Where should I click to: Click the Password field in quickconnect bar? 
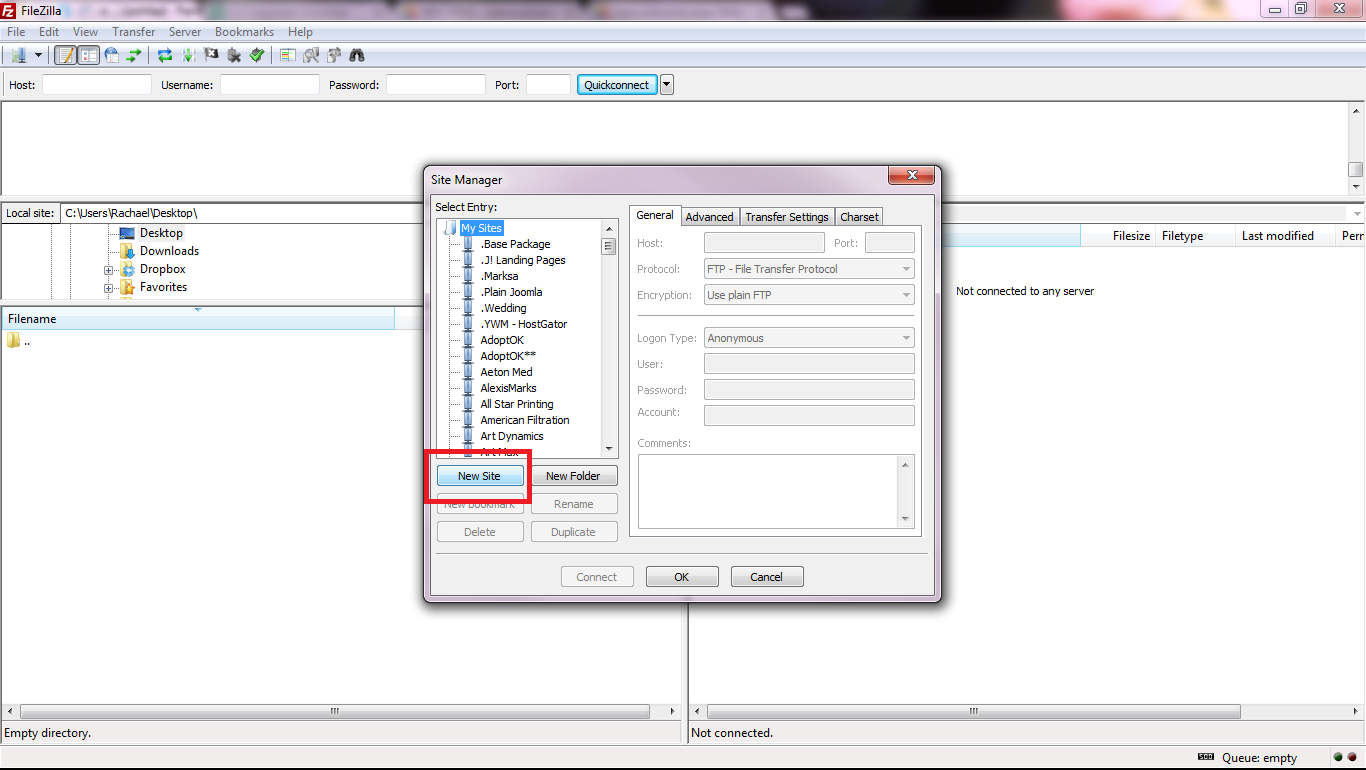point(436,85)
